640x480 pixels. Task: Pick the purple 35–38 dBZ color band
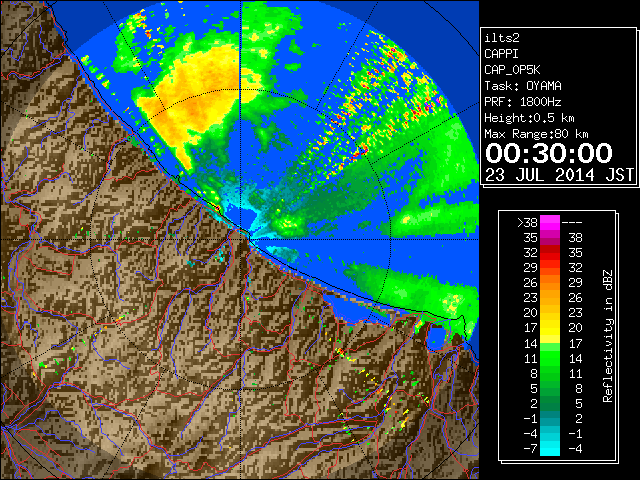coord(550,238)
